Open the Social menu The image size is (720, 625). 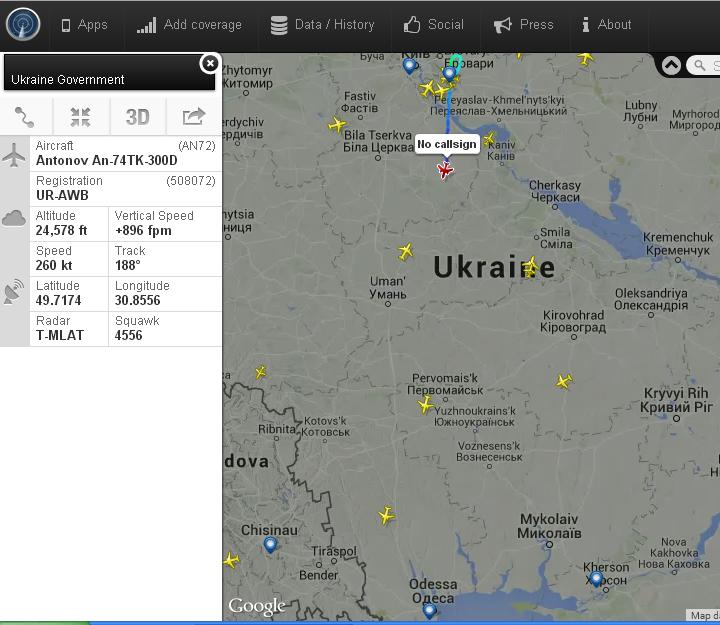point(433,25)
